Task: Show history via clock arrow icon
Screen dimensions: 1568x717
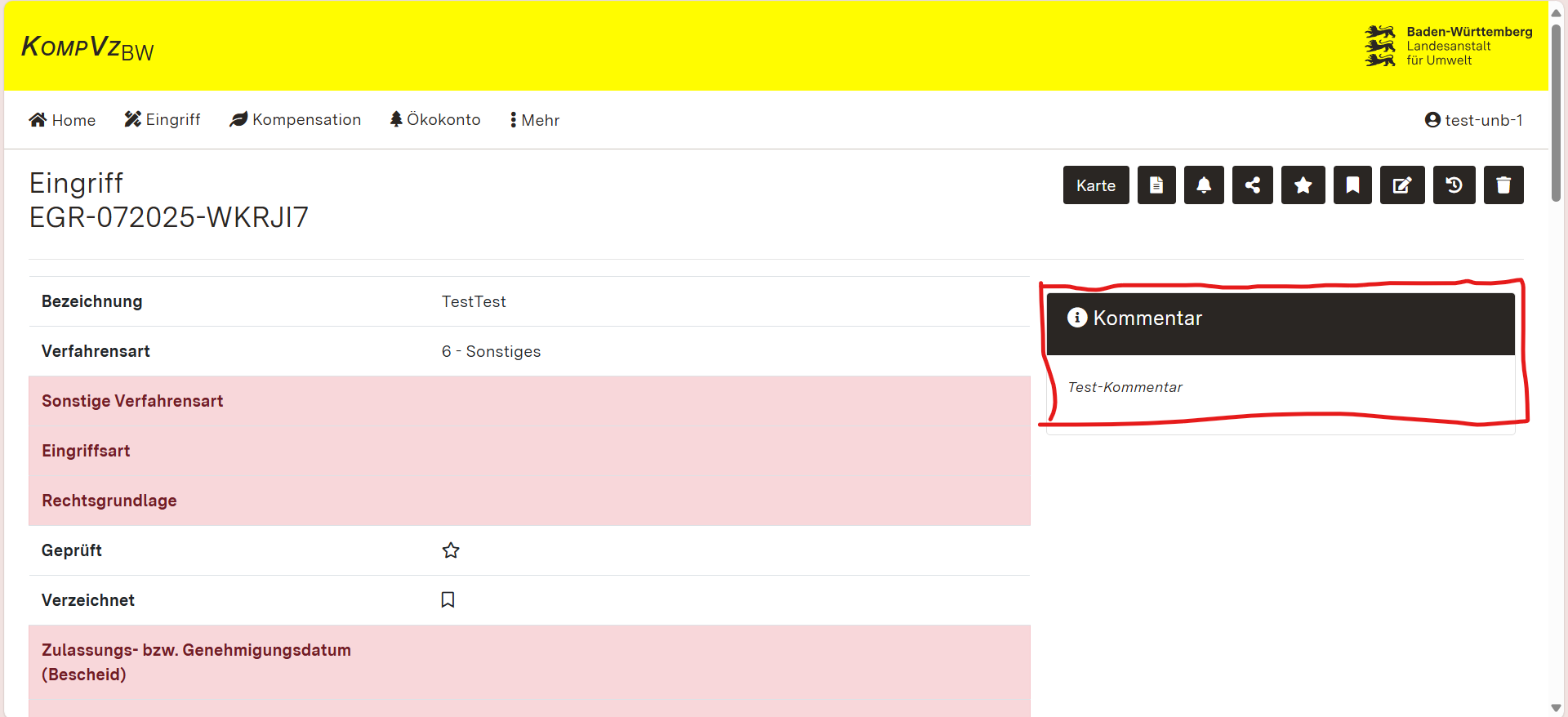Action: pyautogui.click(x=1454, y=185)
